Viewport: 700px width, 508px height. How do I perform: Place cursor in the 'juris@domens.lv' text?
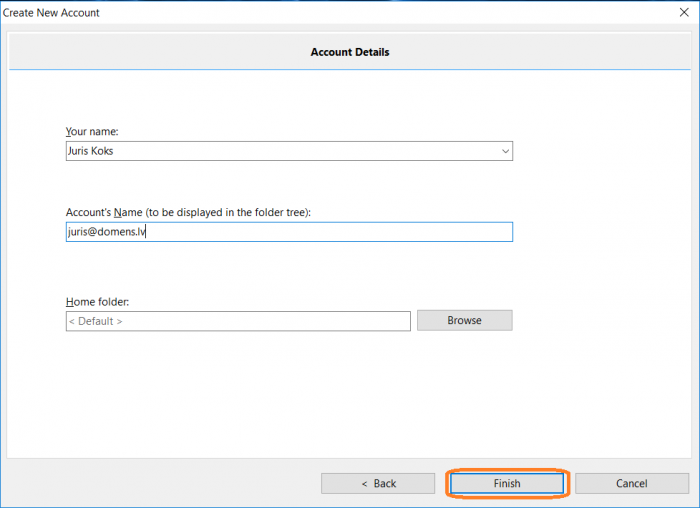click(107, 232)
